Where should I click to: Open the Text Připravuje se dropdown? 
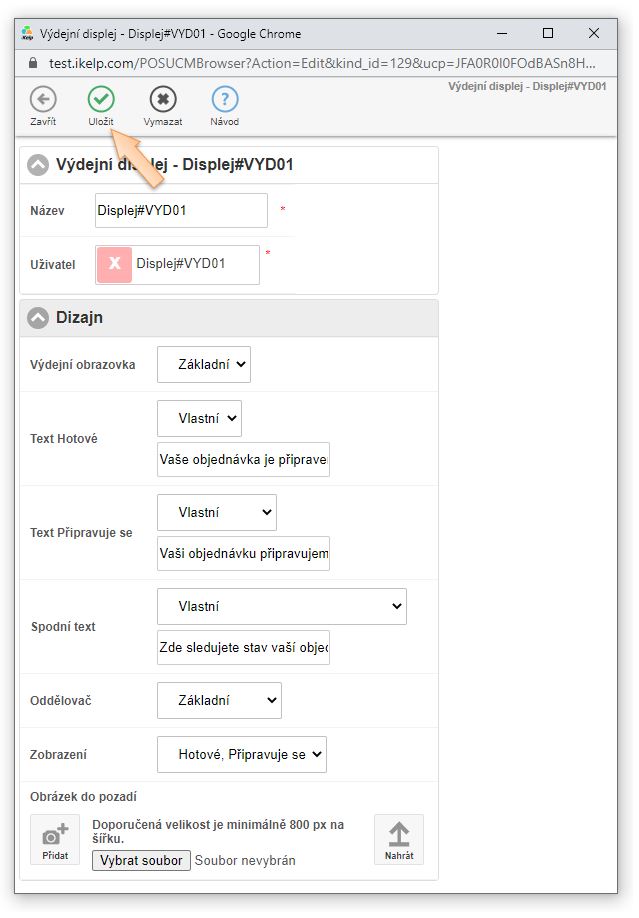pyautogui.click(x=217, y=512)
